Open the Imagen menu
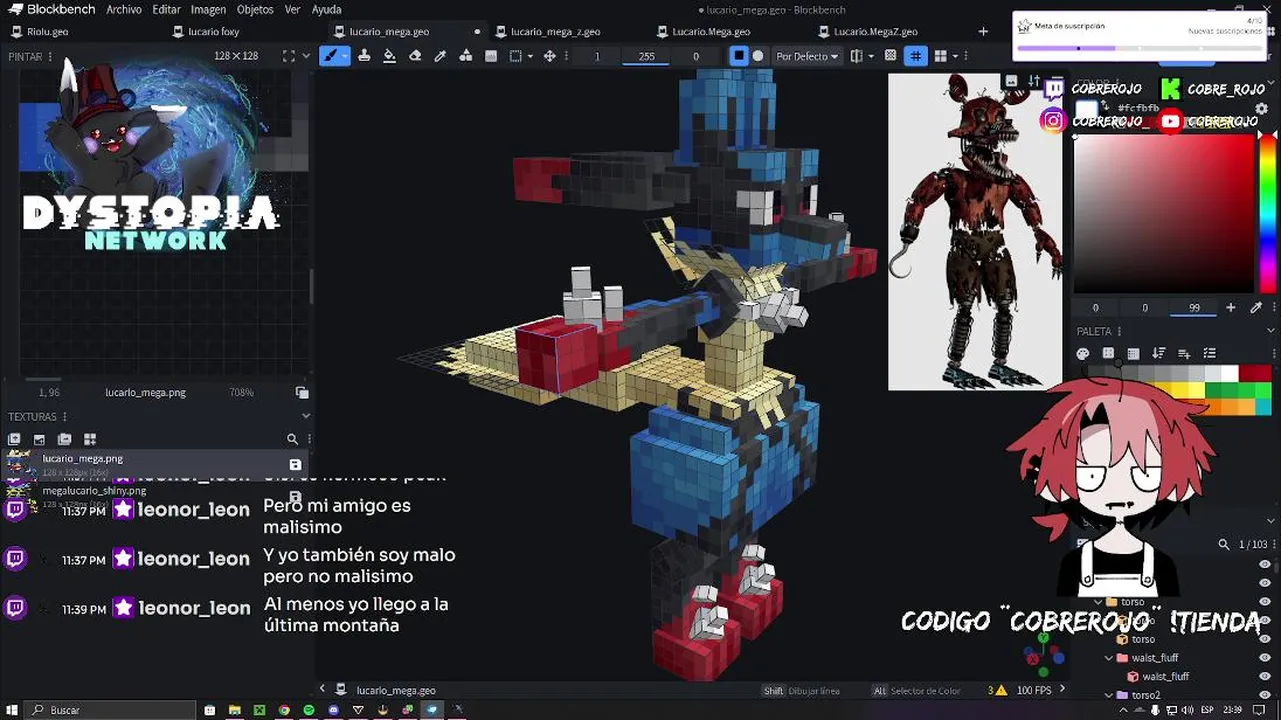The image size is (1281, 720). pos(208,9)
